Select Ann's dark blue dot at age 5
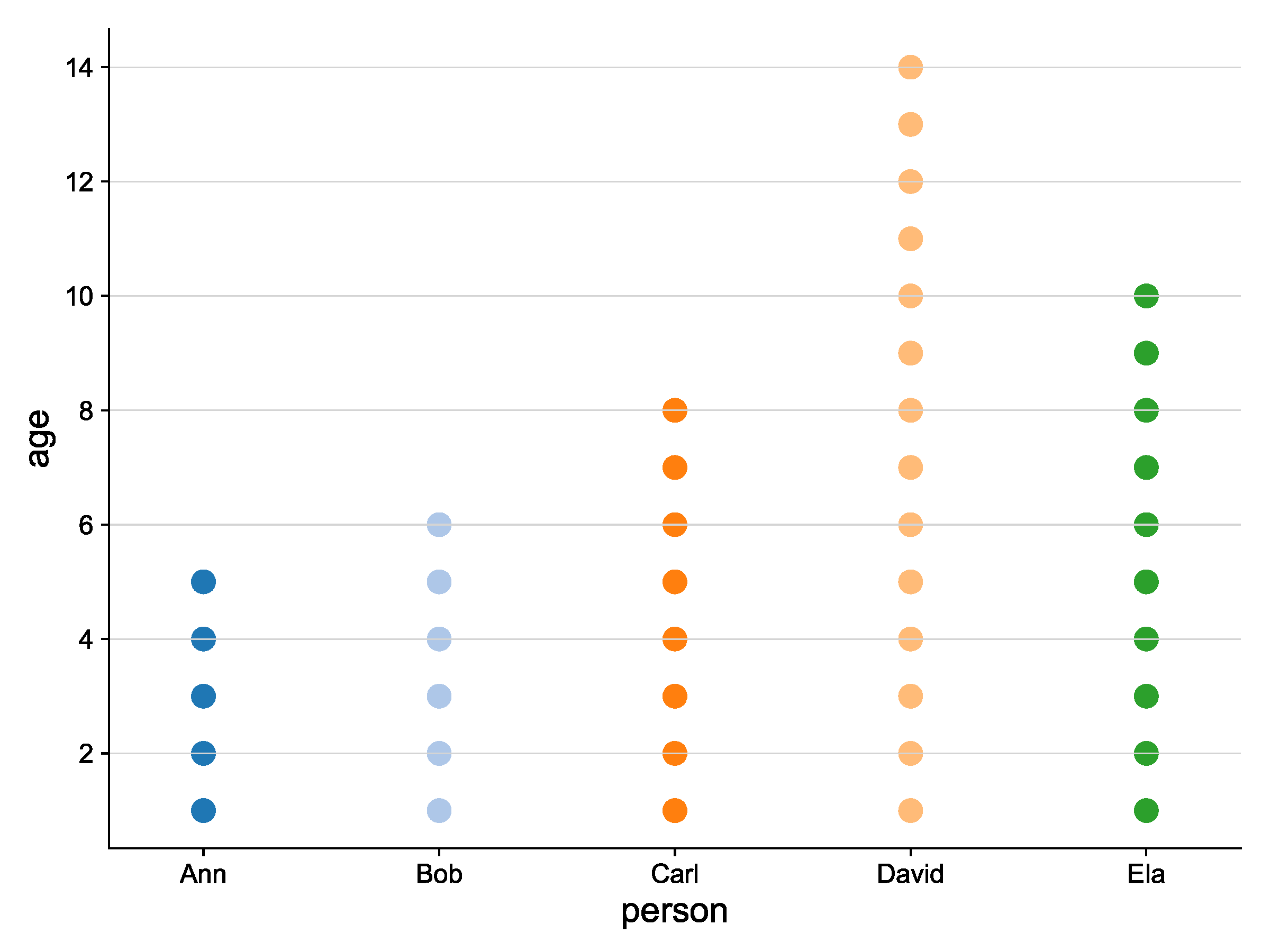 pos(203,582)
